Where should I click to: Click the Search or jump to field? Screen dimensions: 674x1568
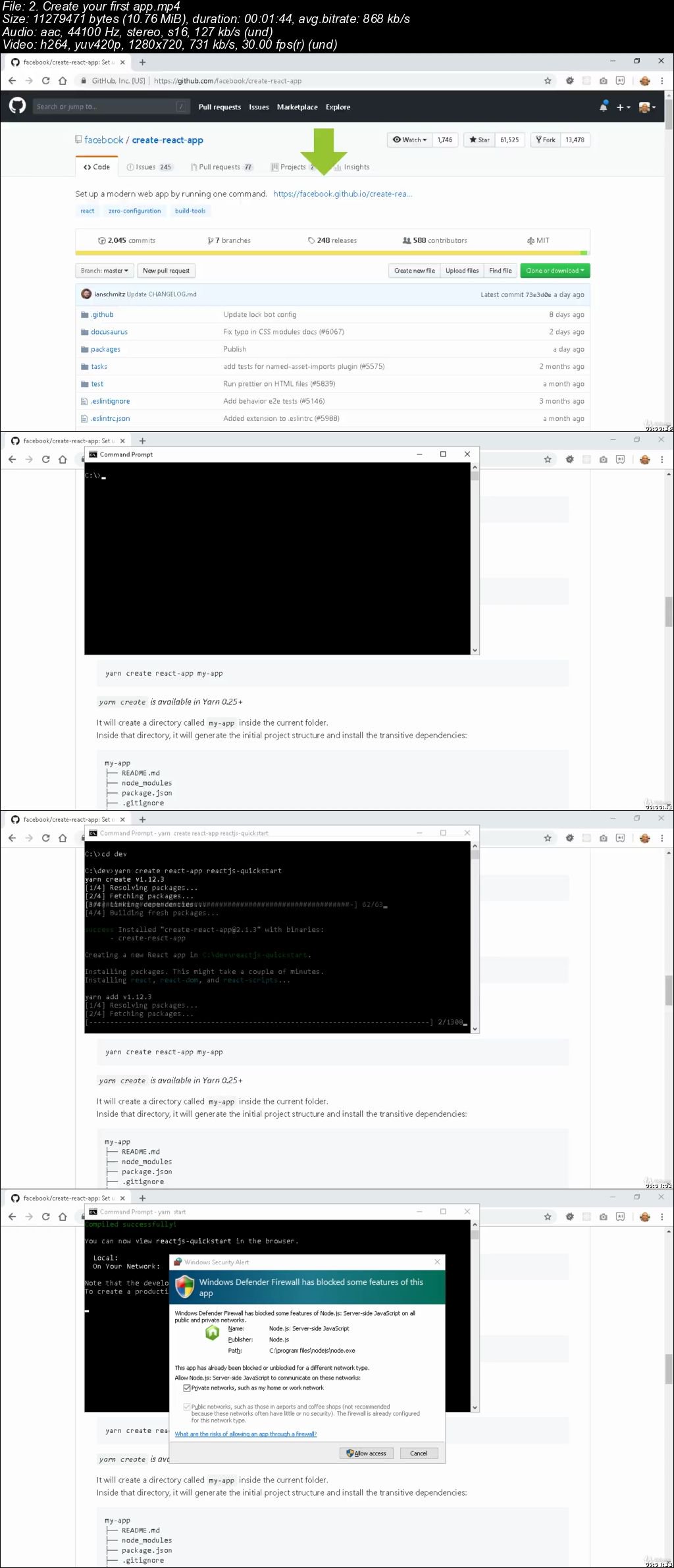111,107
